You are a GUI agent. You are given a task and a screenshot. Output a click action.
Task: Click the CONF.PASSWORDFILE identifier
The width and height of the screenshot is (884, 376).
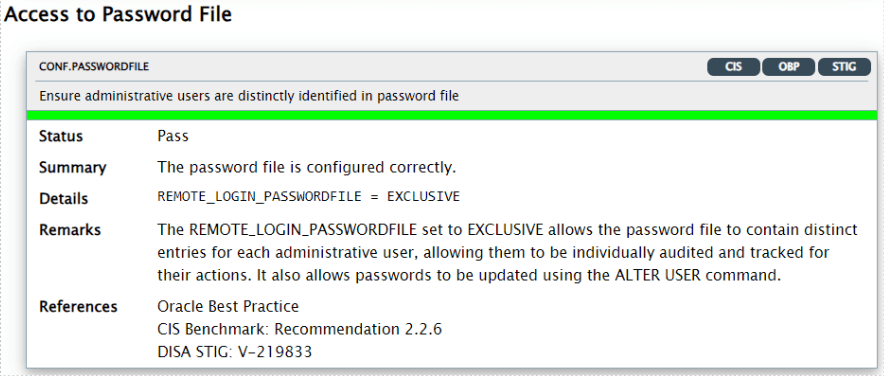[x=94, y=67]
